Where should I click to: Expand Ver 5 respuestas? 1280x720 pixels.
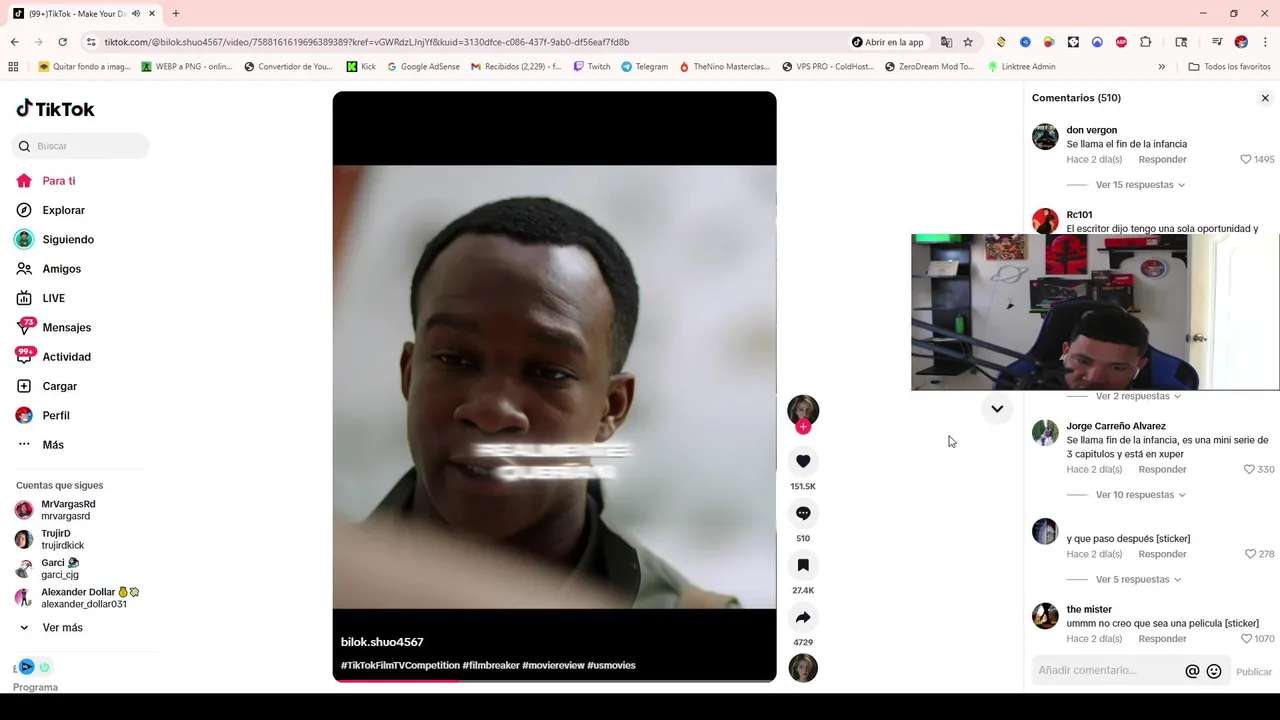point(1138,580)
